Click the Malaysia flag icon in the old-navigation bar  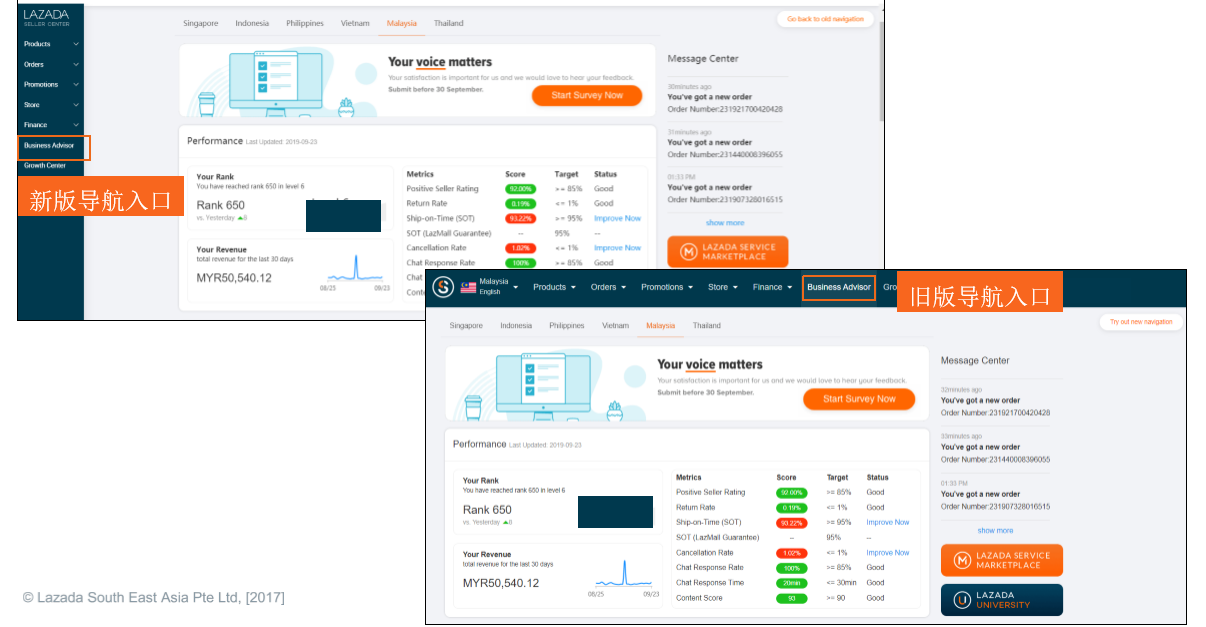pyautogui.click(x=468, y=287)
